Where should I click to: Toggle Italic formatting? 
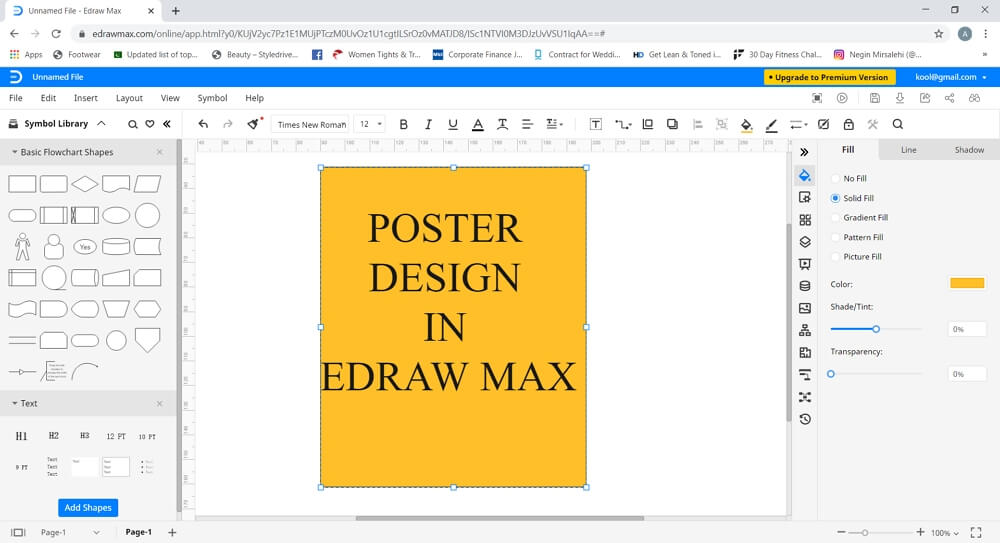[428, 124]
